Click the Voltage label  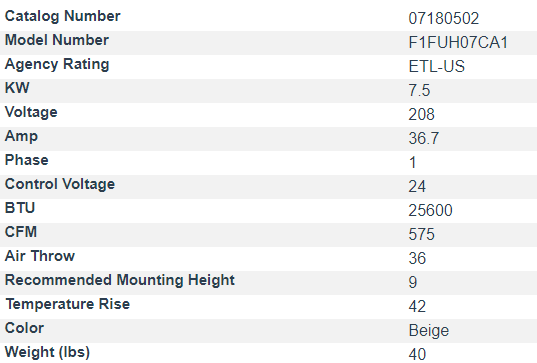pyautogui.click(x=31, y=112)
